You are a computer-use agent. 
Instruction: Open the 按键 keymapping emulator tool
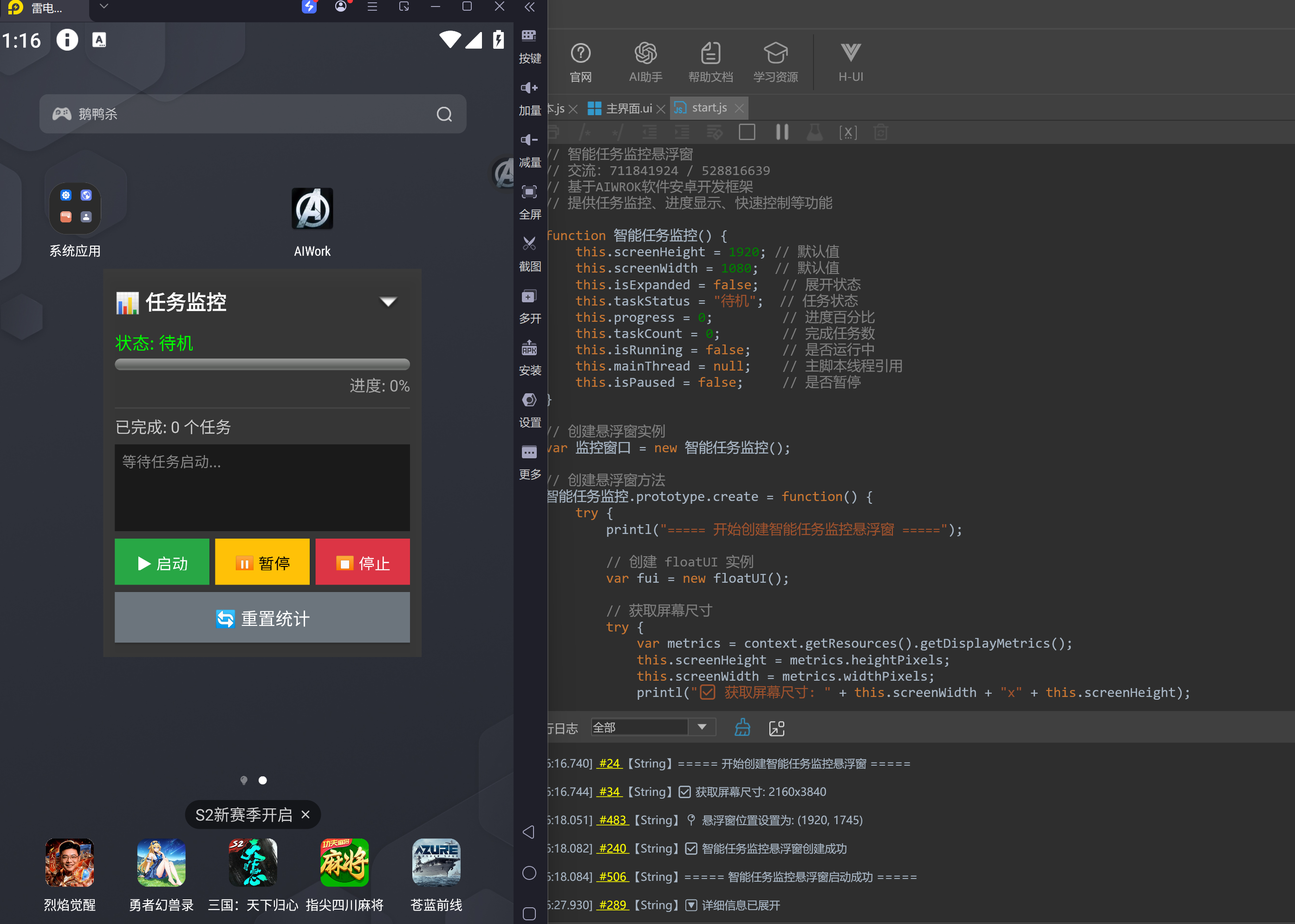coord(529,46)
